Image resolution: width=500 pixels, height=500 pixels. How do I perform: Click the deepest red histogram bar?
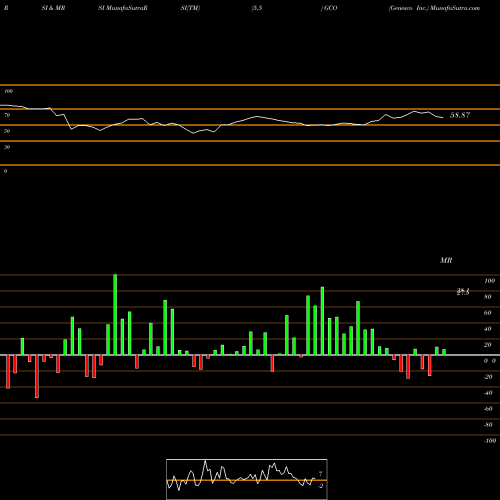click(x=37, y=376)
